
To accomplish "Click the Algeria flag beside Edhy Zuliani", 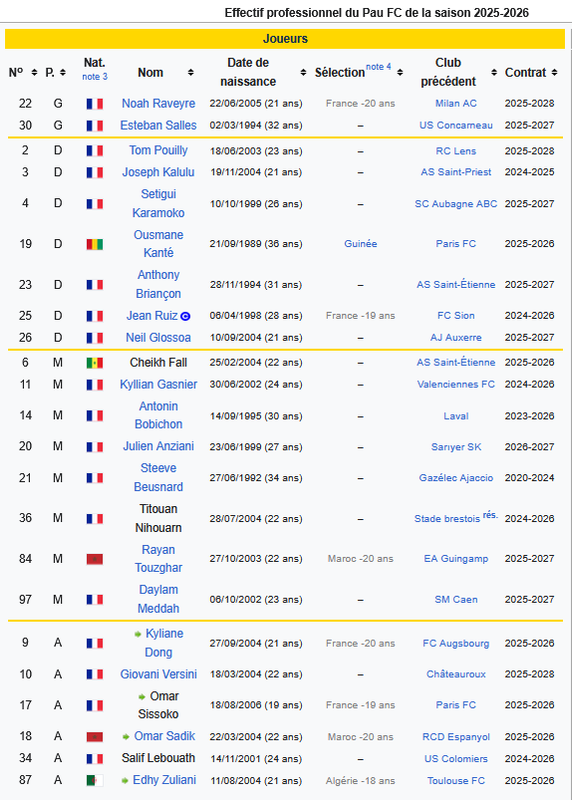I will [94, 780].
